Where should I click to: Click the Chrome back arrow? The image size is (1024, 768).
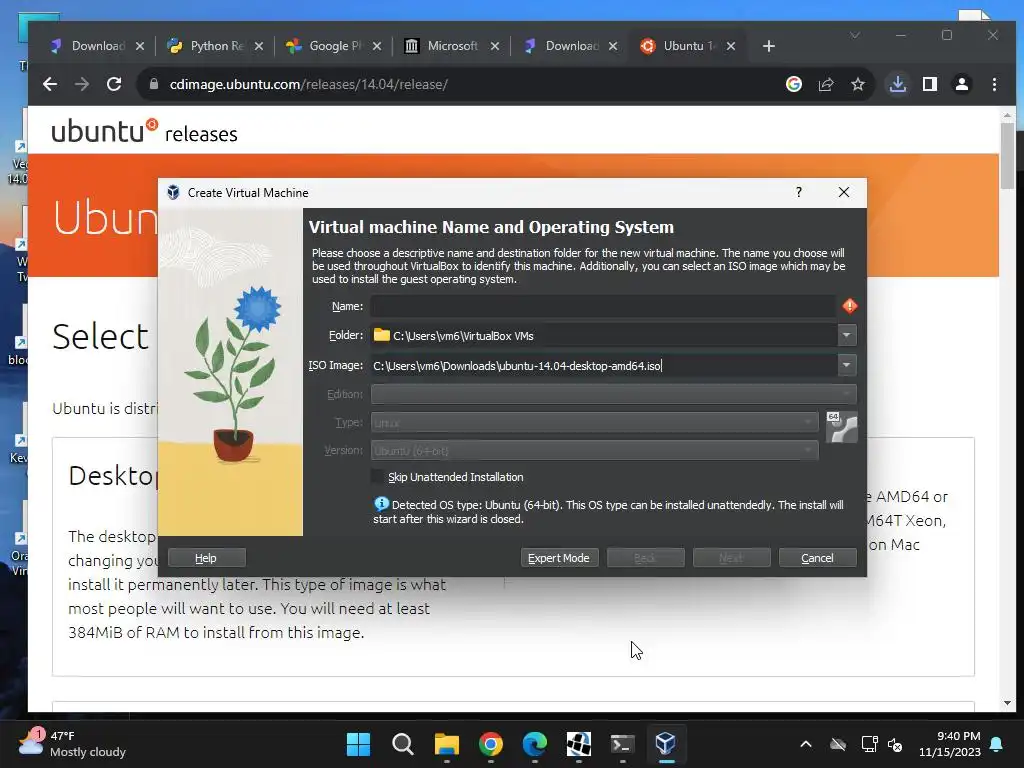click(x=50, y=84)
